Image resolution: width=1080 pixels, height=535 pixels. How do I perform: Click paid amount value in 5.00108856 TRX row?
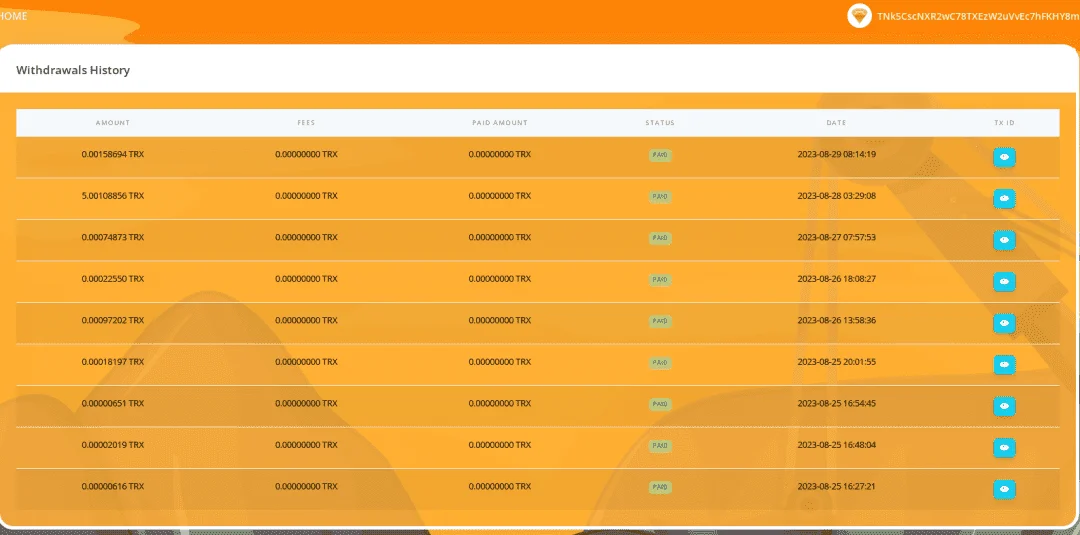coord(500,196)
